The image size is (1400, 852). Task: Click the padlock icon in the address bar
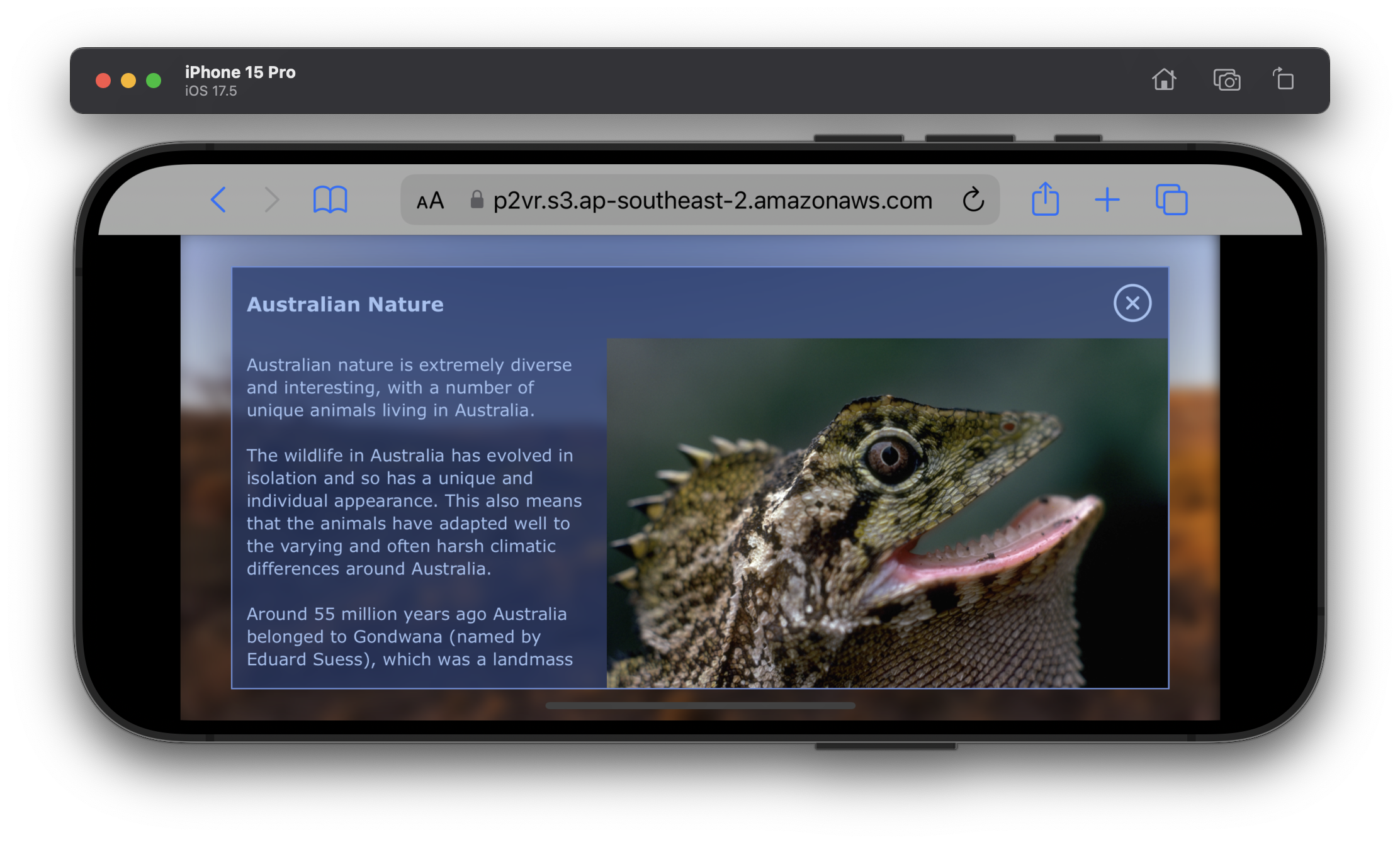tap(477, 199)
